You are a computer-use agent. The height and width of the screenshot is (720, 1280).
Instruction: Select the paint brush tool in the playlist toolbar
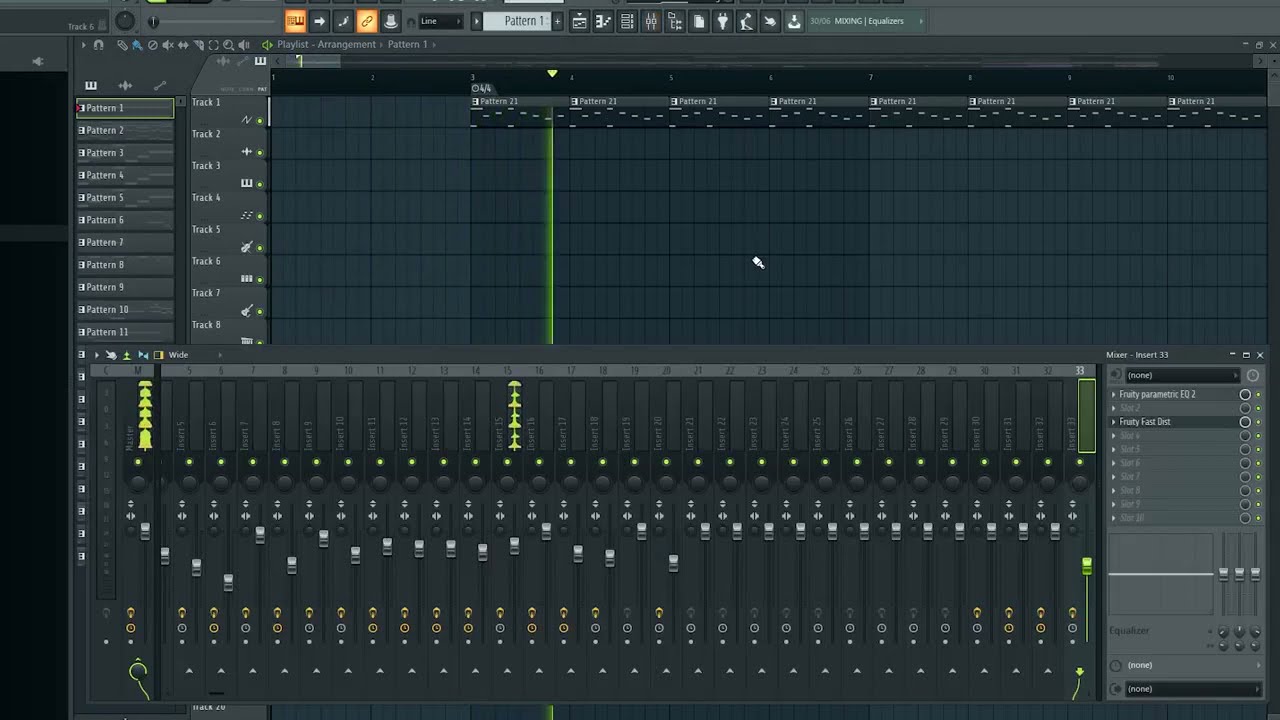pyautogui.click(x=137, y=45)
